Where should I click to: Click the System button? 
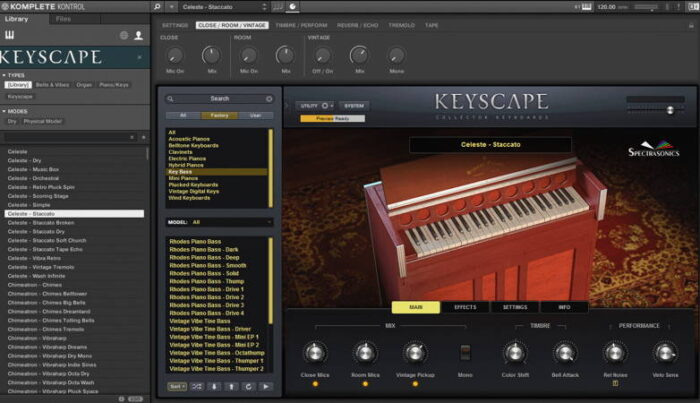tap(354, 105)
